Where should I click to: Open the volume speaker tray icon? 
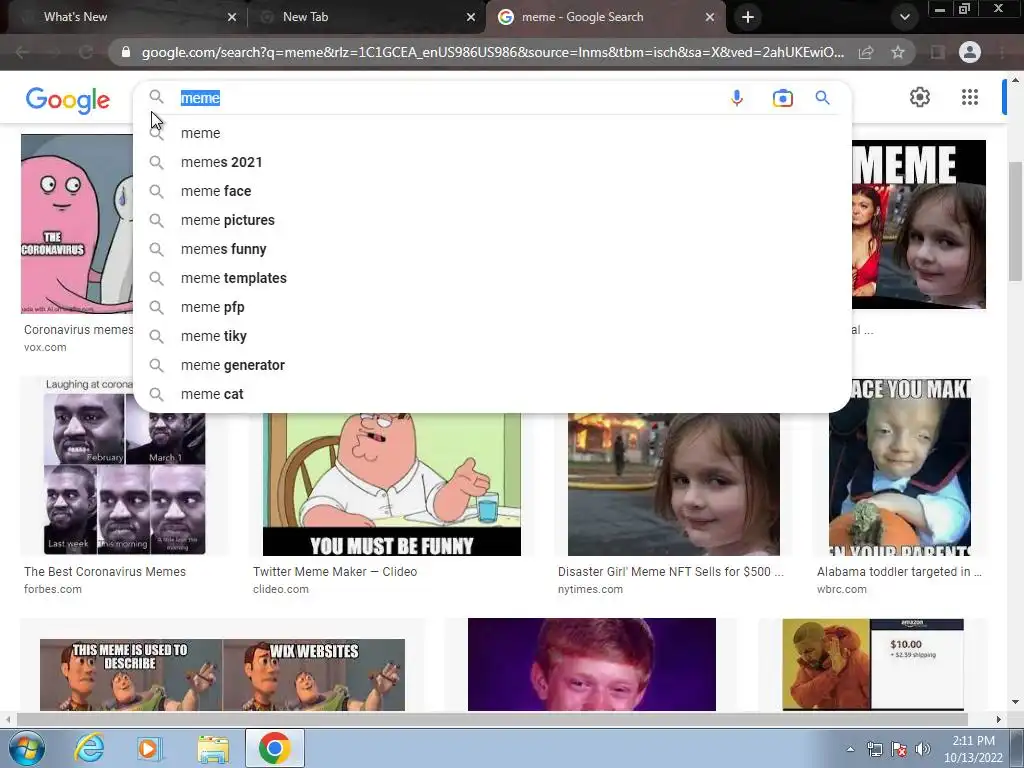(923, 749)
